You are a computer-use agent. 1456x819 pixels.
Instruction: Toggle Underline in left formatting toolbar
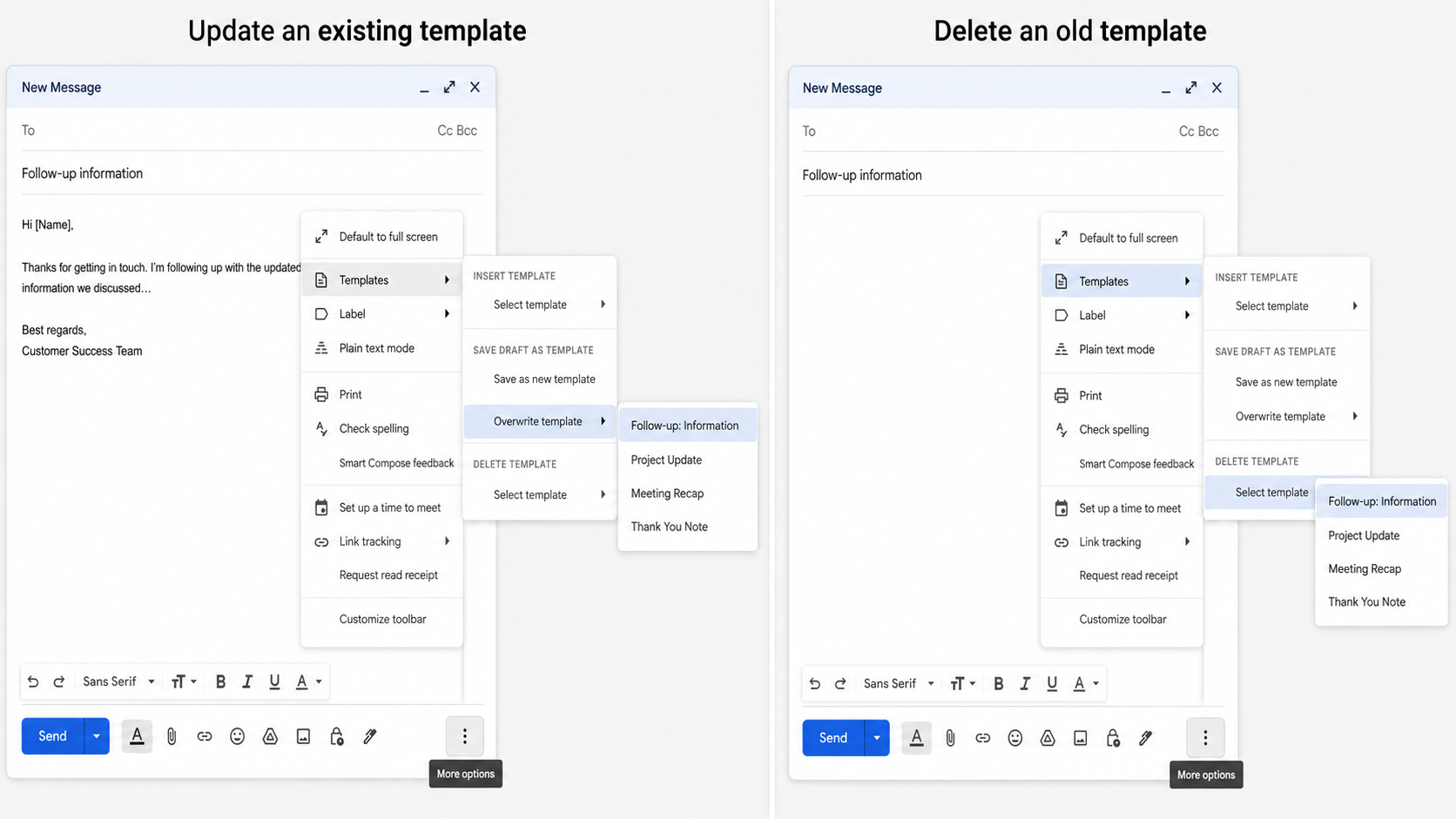[274, 681]
